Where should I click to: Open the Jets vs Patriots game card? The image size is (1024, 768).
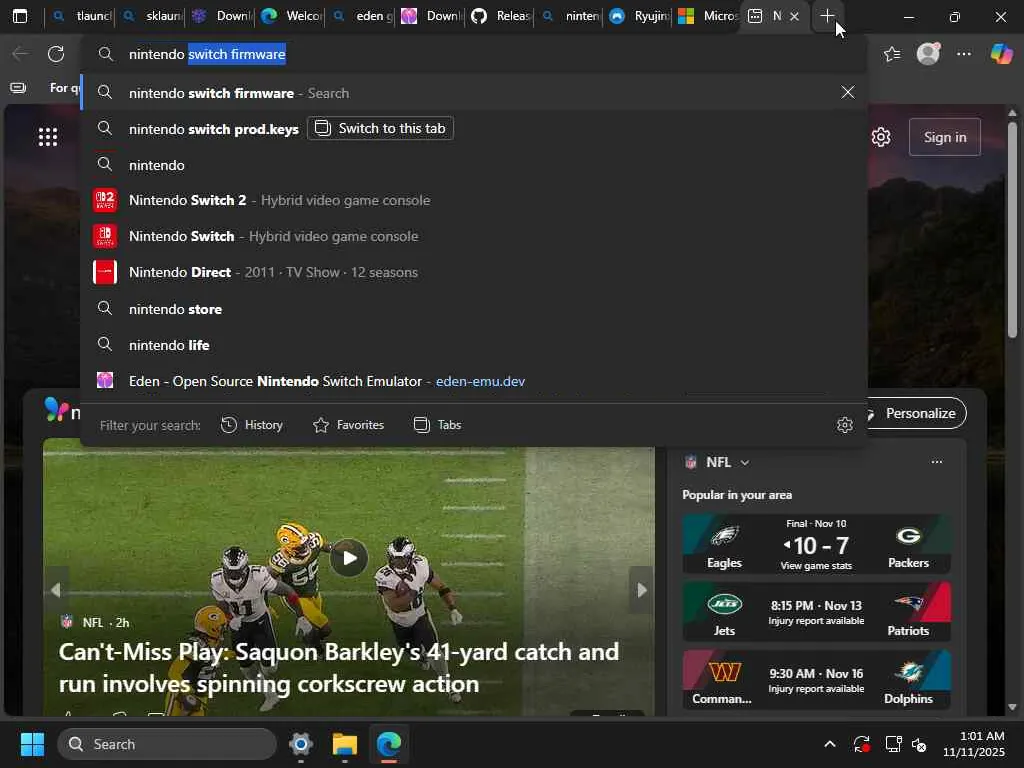click(816, 612)
